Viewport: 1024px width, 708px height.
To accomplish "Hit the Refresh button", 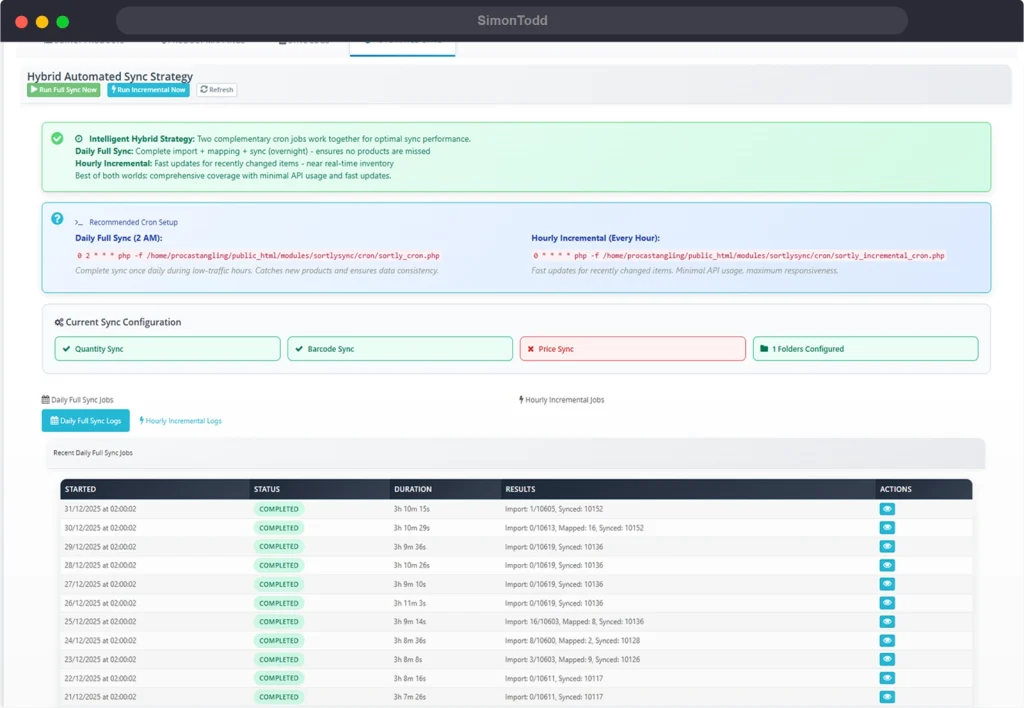I will 216,90.
